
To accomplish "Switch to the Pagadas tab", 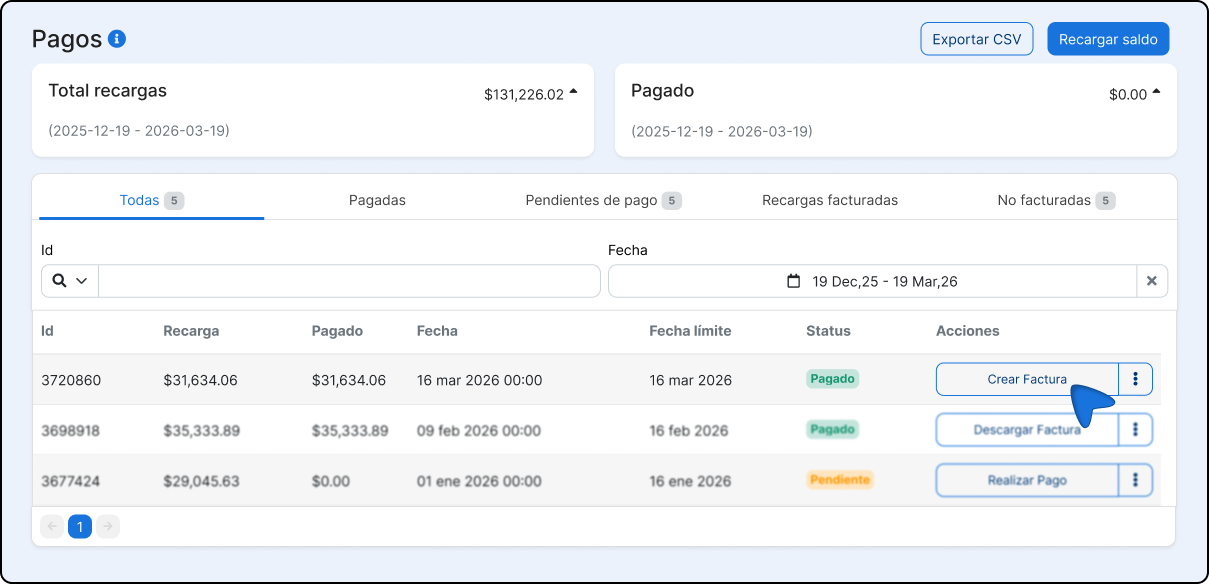I will (377, 200).
